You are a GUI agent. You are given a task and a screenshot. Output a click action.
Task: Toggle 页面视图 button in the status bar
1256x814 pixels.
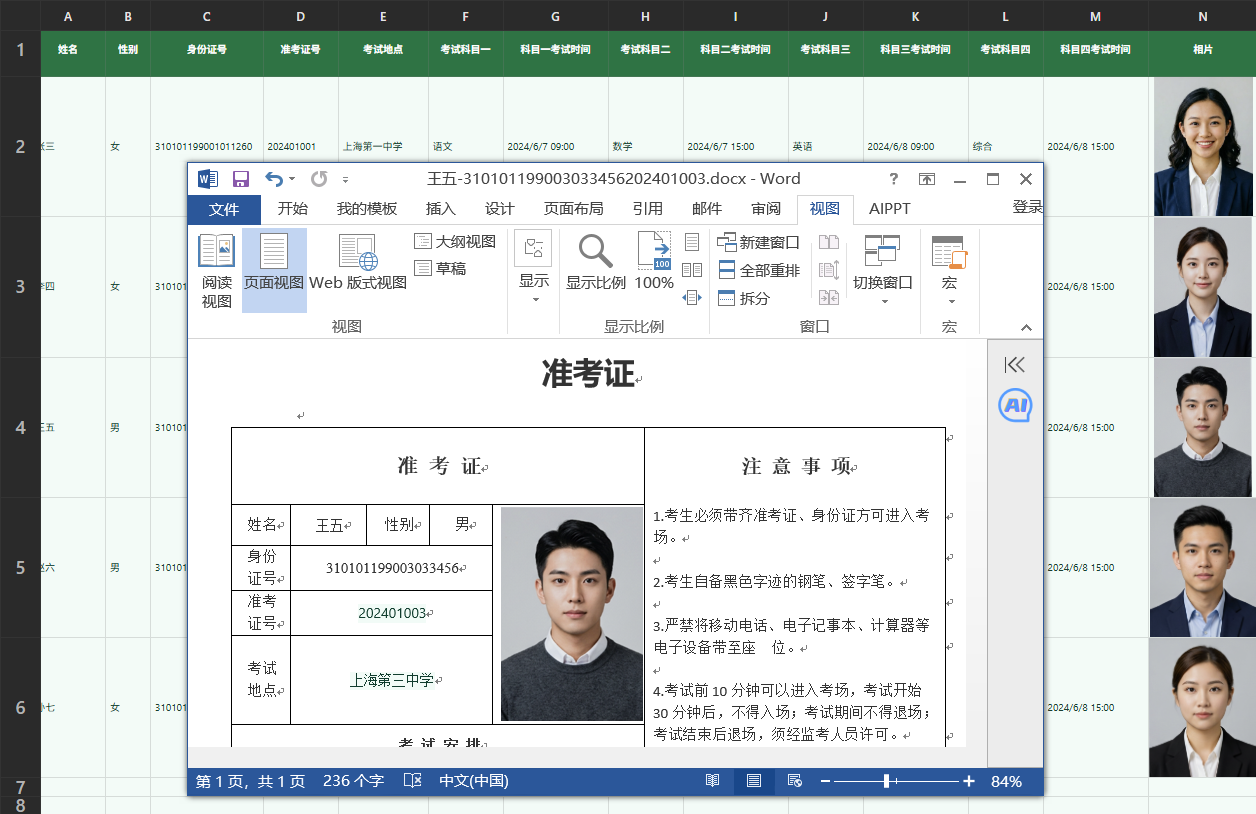(x=753, y=781)
